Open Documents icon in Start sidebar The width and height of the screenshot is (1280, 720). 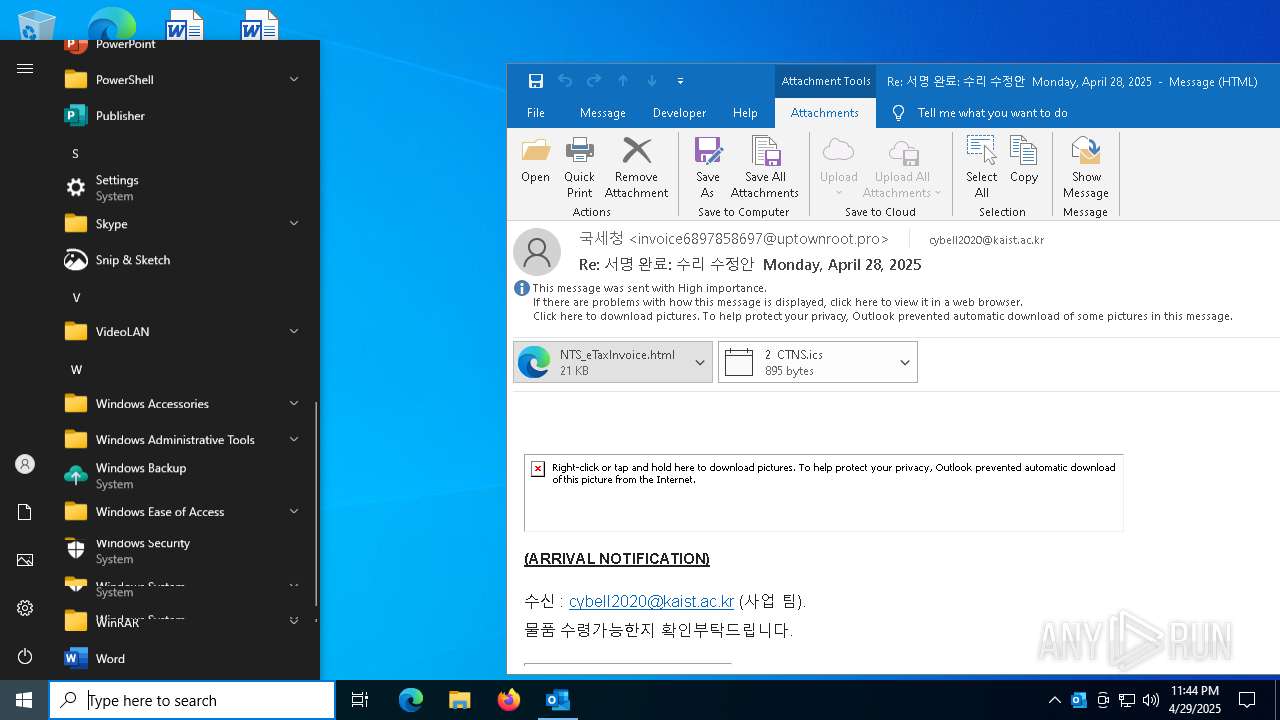tap(25, 512)
